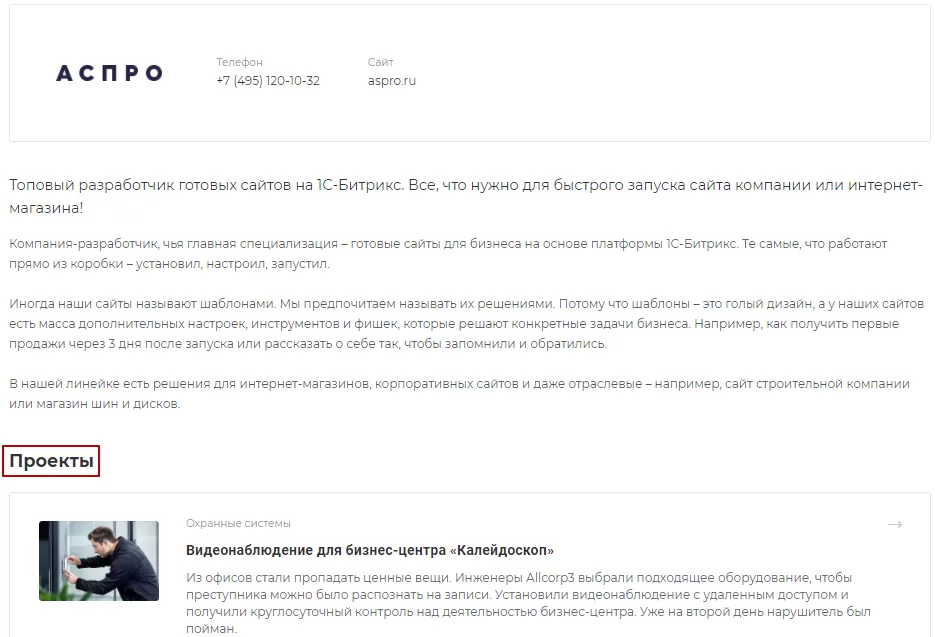Click the arrow icon on the project card
The width and height of the screenshot is (935, 637).
894,524
